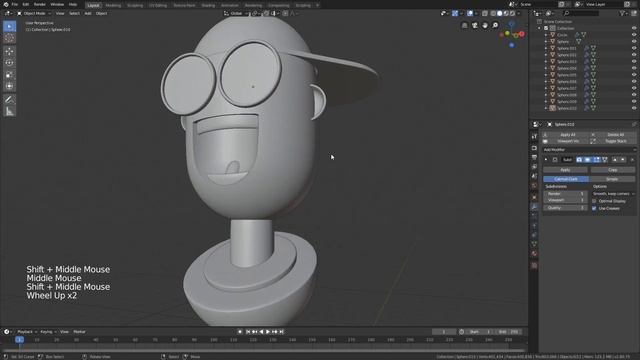Click the Delete All button
Image resolution: width=640 pixels, height=360 pixels.
click(613, 135)
